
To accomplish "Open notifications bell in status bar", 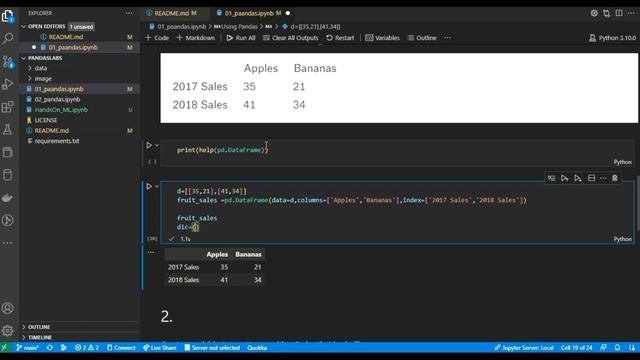I will pyautogui.click(x=618, y=348).
